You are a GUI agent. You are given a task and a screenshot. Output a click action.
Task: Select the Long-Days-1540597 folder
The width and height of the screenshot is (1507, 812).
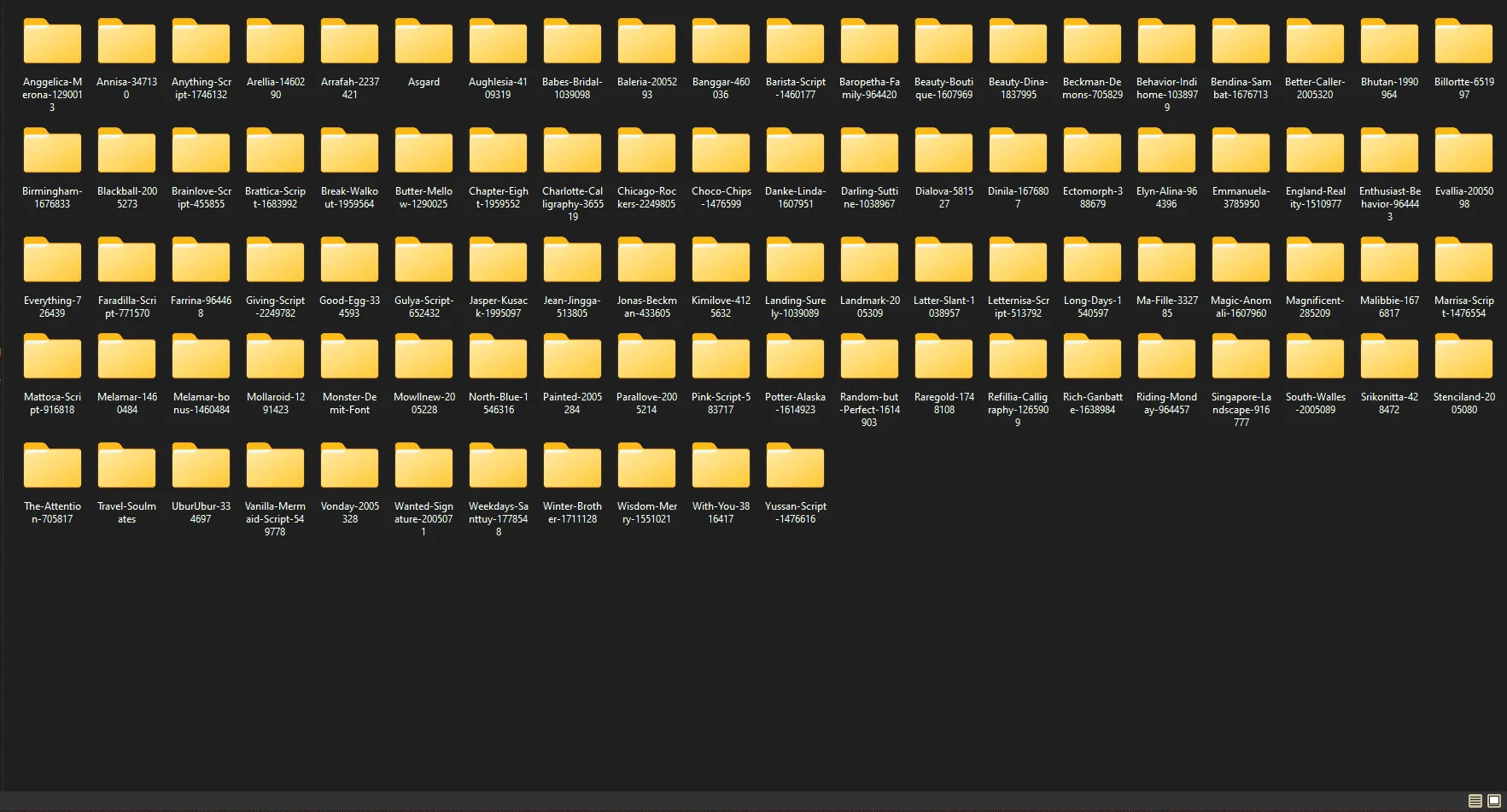point(1092,277)
